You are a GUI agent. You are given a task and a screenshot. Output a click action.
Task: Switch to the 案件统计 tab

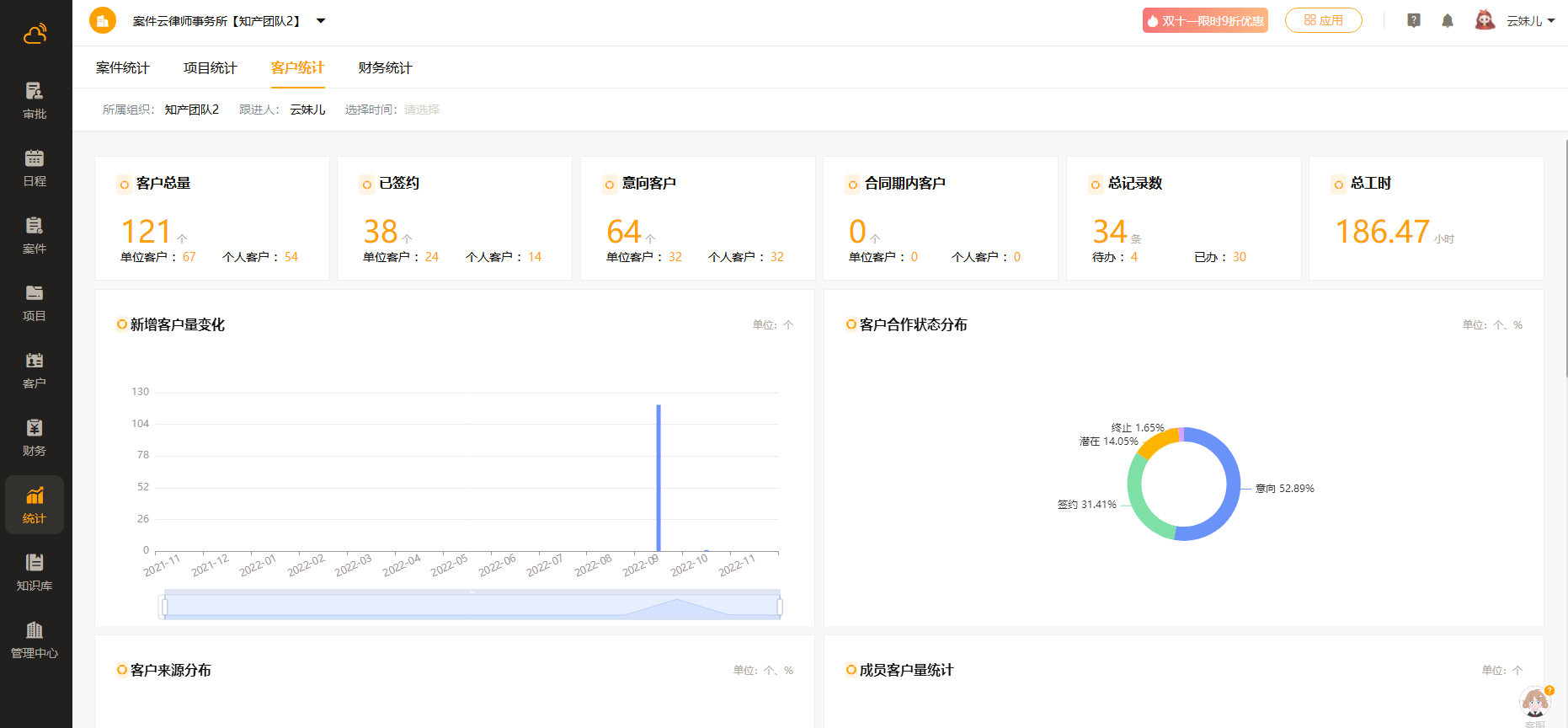coord(122,68)
